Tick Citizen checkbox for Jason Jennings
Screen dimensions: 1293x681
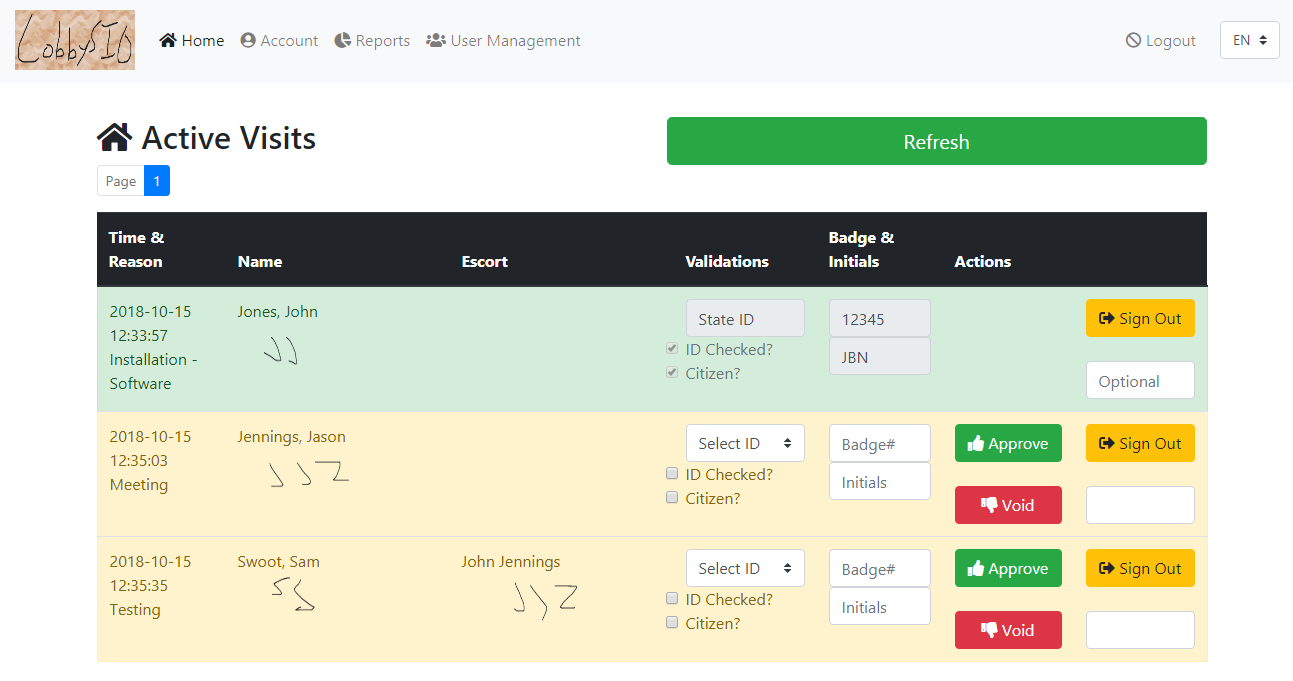672,498
